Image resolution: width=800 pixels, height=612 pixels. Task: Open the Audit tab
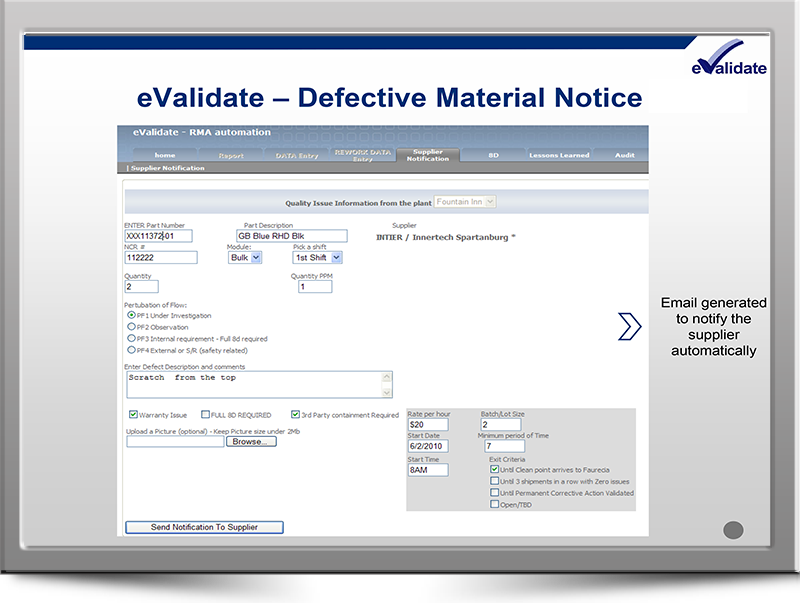pos(624,155)
